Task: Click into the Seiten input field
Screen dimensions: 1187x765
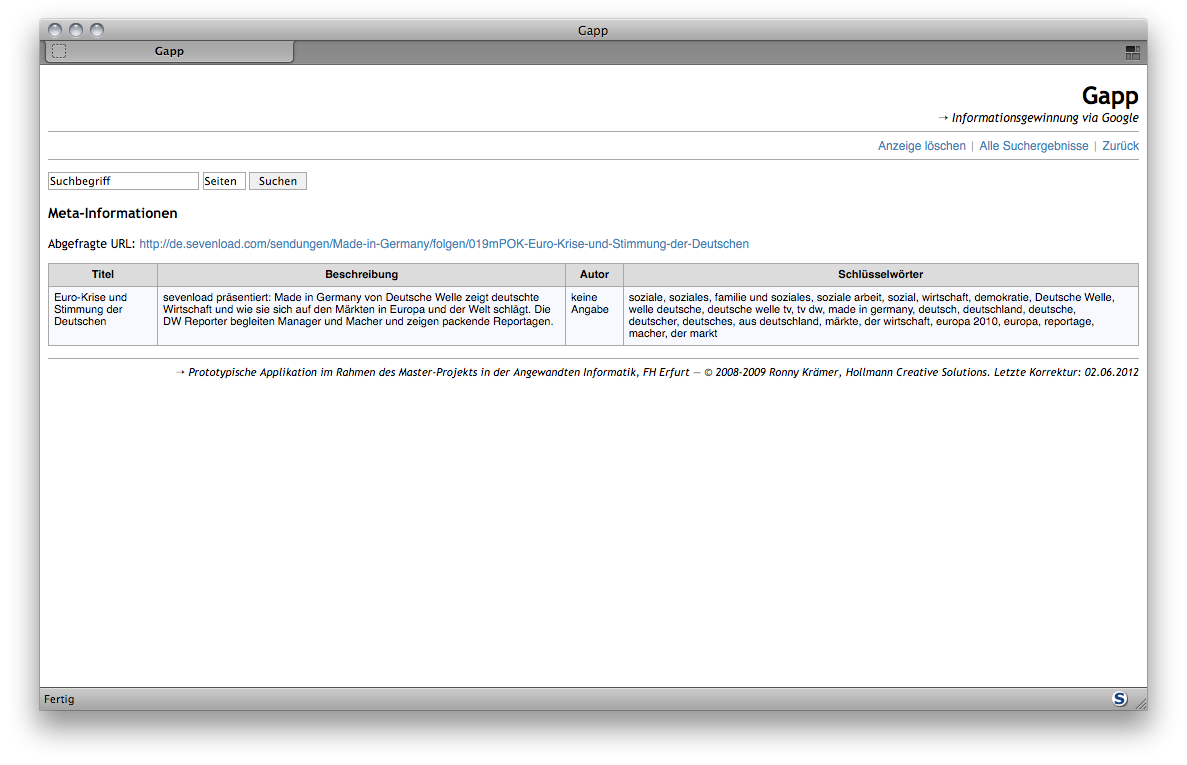Action: (223, 181)
